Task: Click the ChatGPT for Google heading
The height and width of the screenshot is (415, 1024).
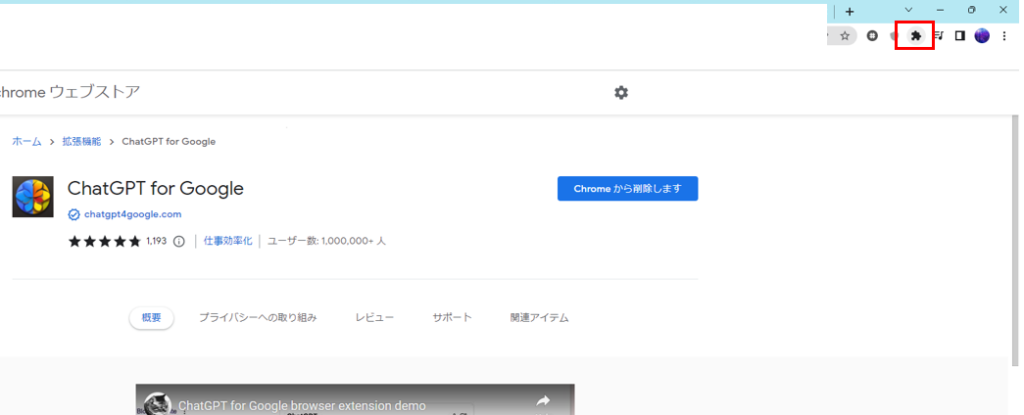Action: click(x=155, y=189)
